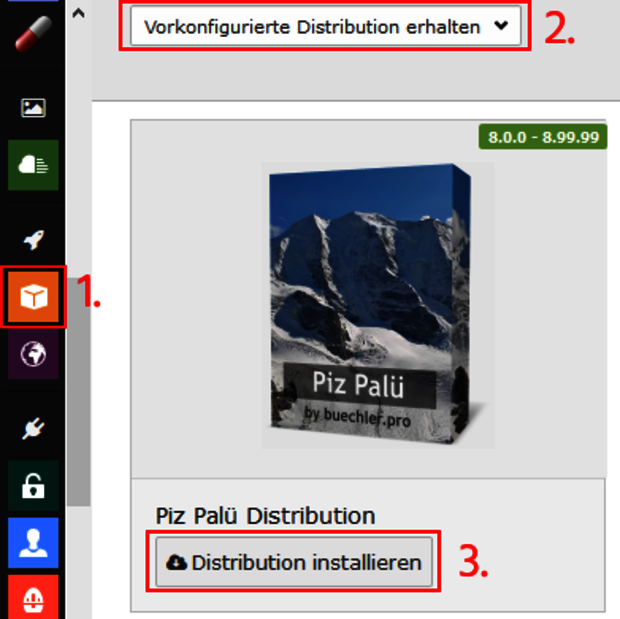The width and height of the screenshot is (620, 619).
Task: Select the rocket icon in sidebar
Action: tap(33, 240)
